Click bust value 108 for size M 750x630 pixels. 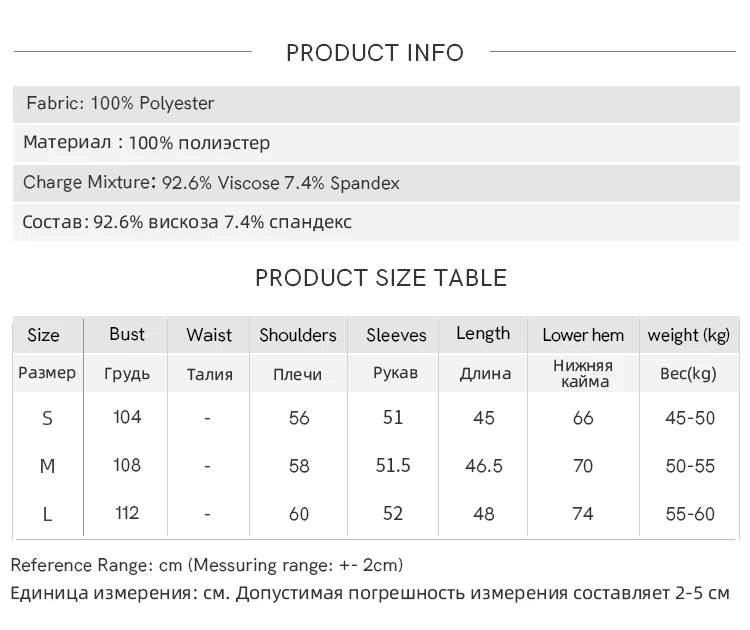point(127,465)
